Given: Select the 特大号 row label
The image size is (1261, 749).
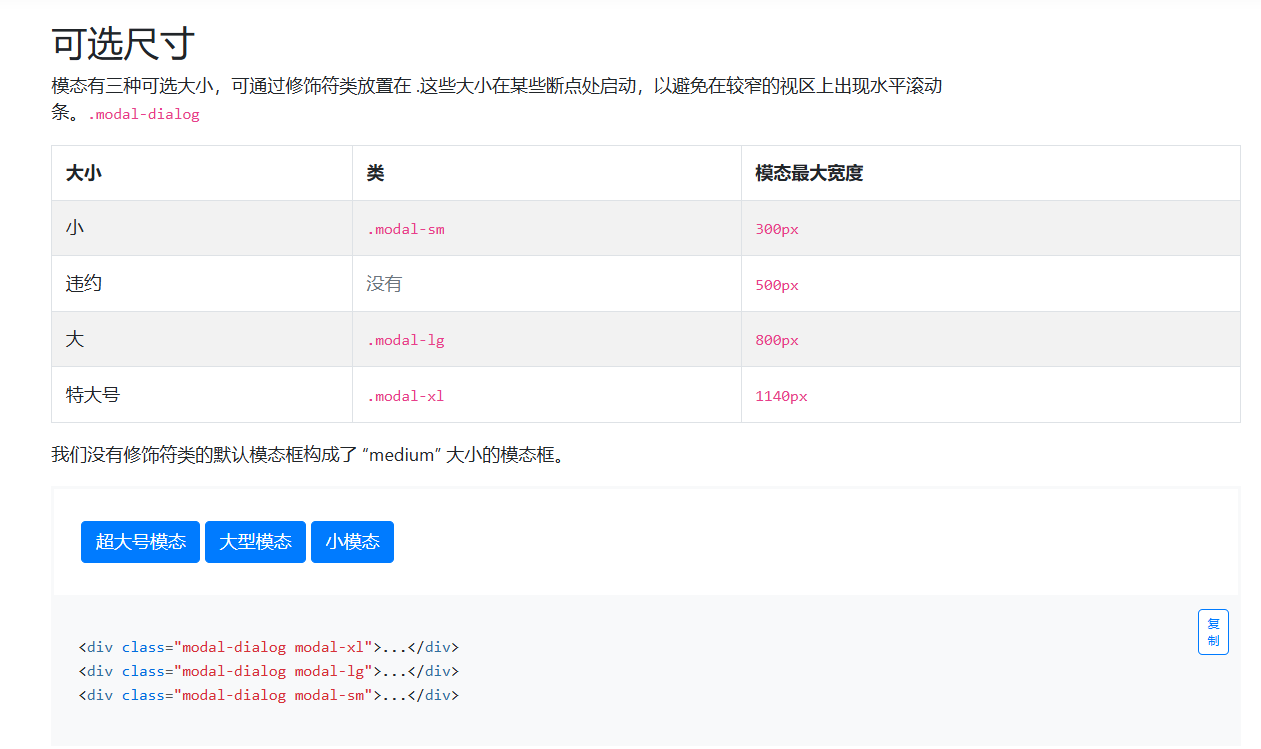Looking at the screenshot, I should click(93, 395).
